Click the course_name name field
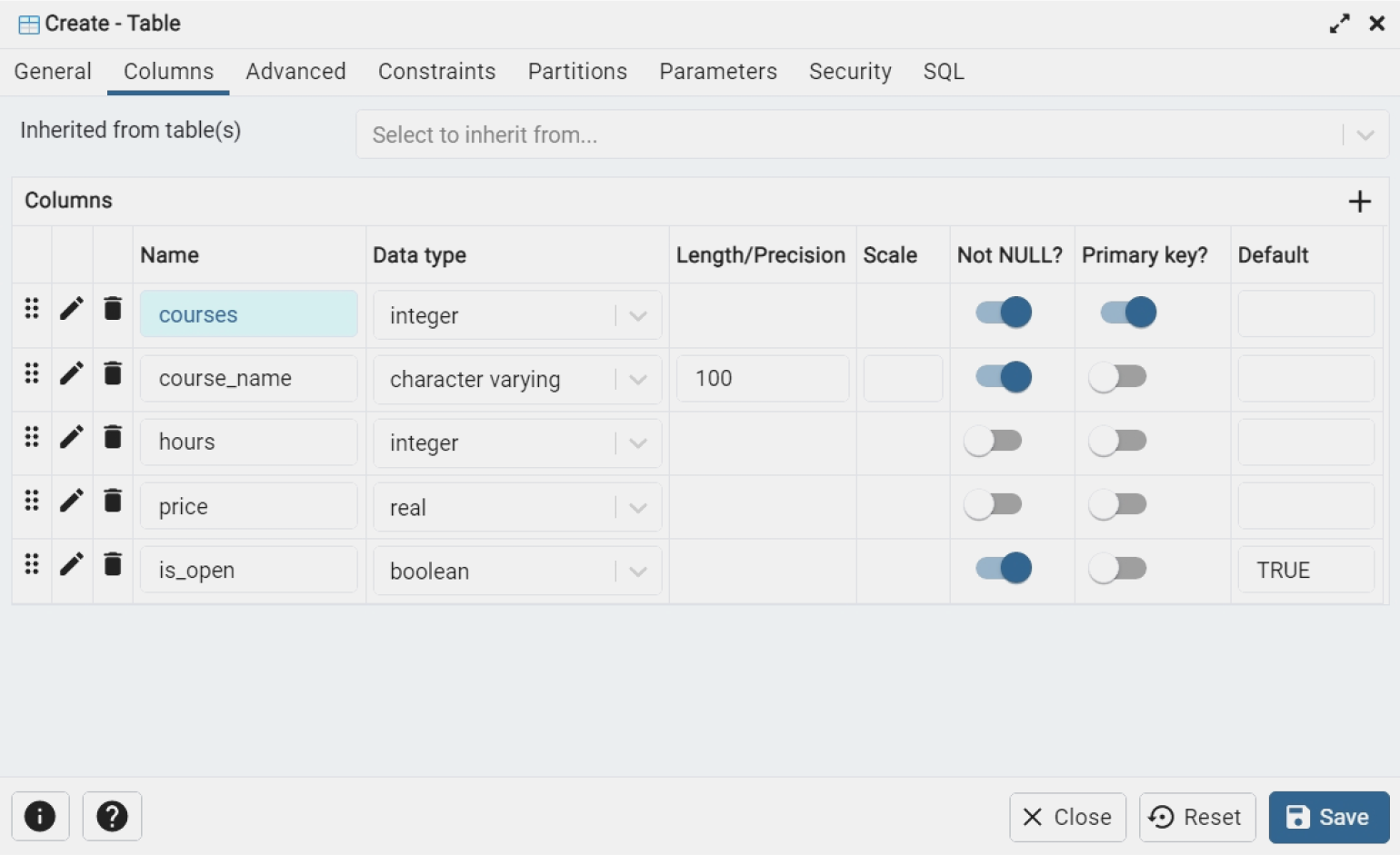Image resolution: width=1400 pixels, height=855 pixels. tap(248, 378)
